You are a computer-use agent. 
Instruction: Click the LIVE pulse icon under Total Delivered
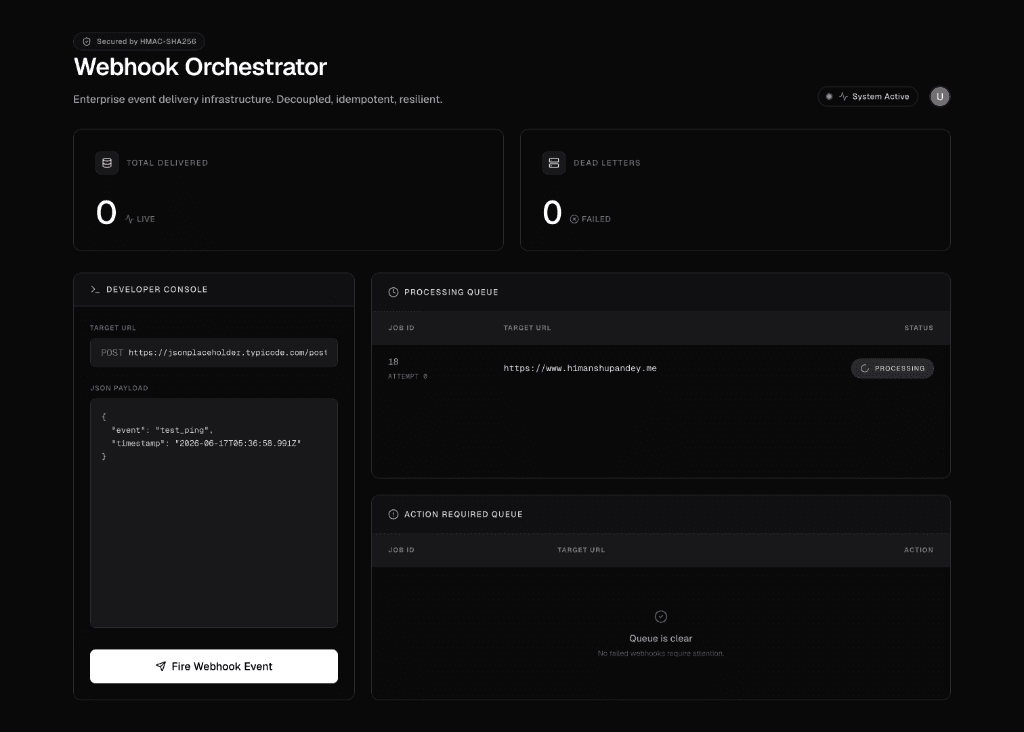click(129, 219)
